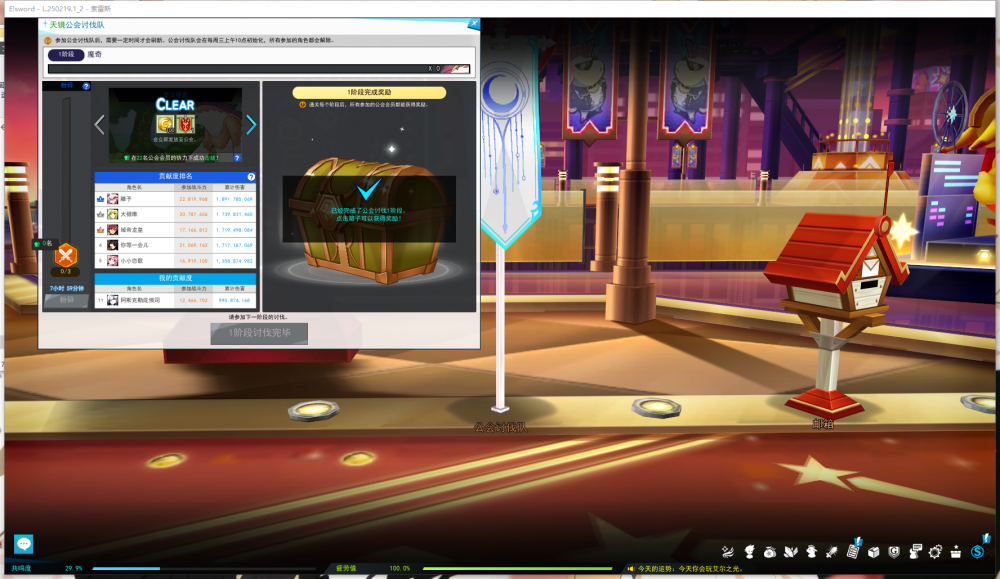This screenshot has height=579, width=1000.
Task: Open the character portrait icon in bottom bar
Action: (x=749, y=552)
